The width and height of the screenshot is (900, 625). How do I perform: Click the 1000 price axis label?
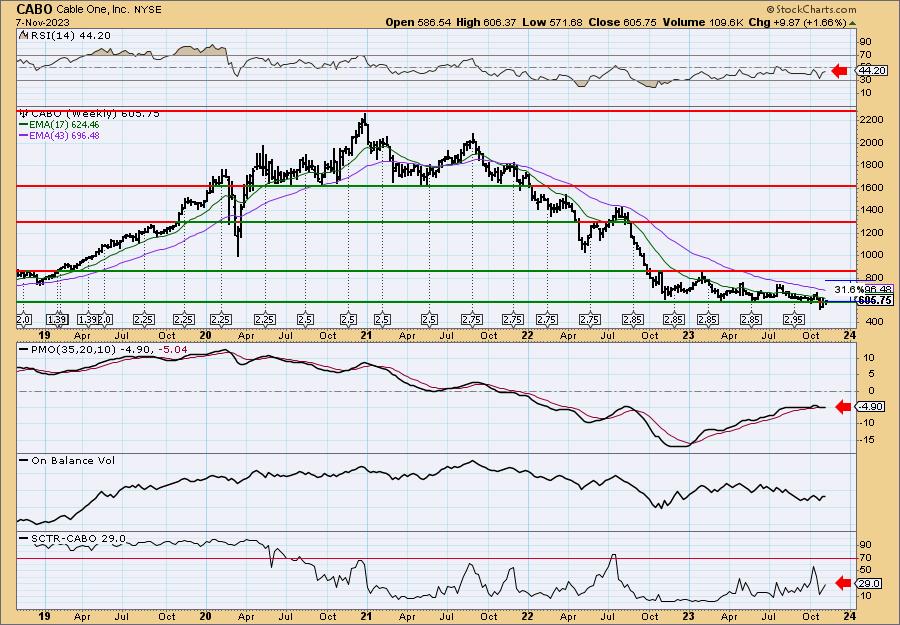[870, 255]
